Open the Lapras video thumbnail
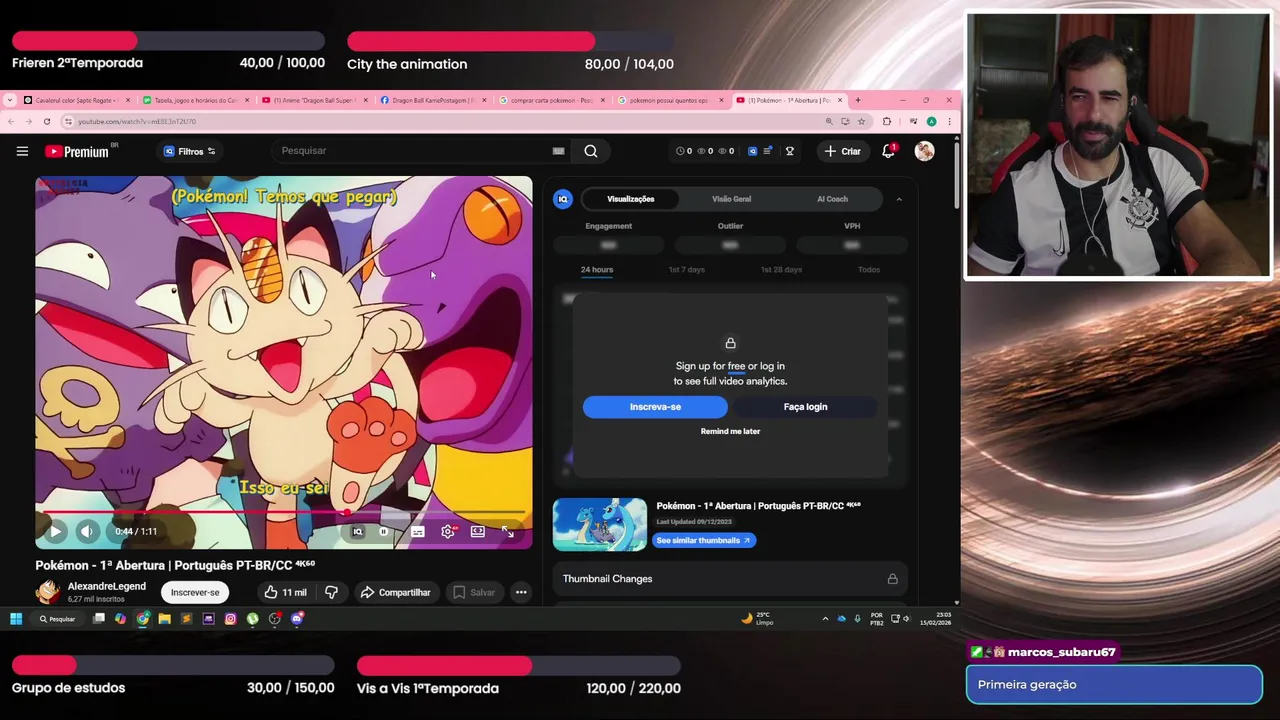This screenshot has height=720, width=1280. [600, 524]
